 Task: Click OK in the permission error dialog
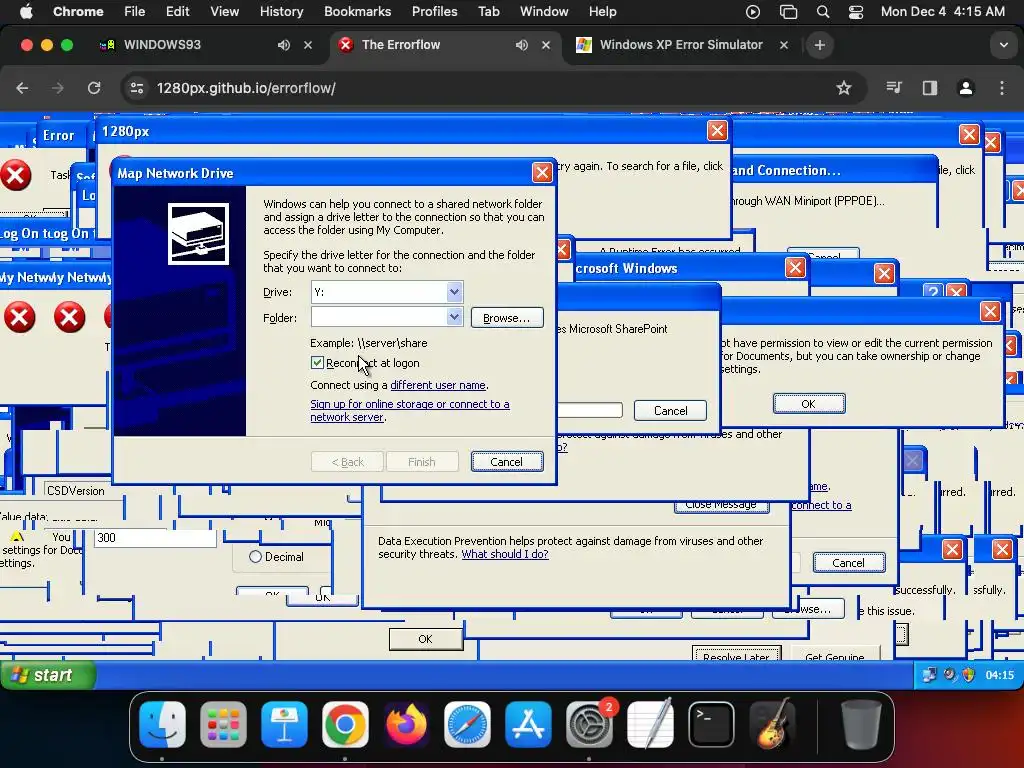pos(808,404)
